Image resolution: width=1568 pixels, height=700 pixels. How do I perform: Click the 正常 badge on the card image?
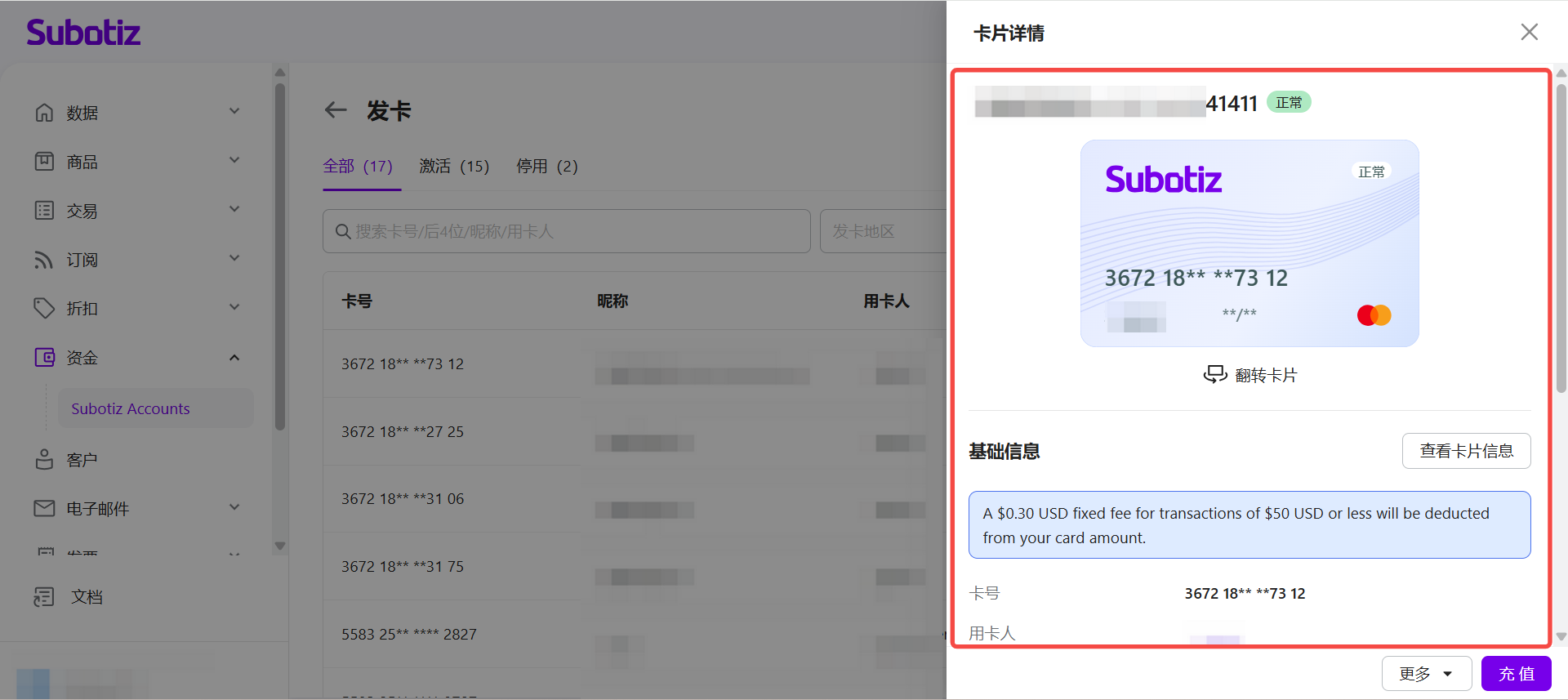(1371, 172)
